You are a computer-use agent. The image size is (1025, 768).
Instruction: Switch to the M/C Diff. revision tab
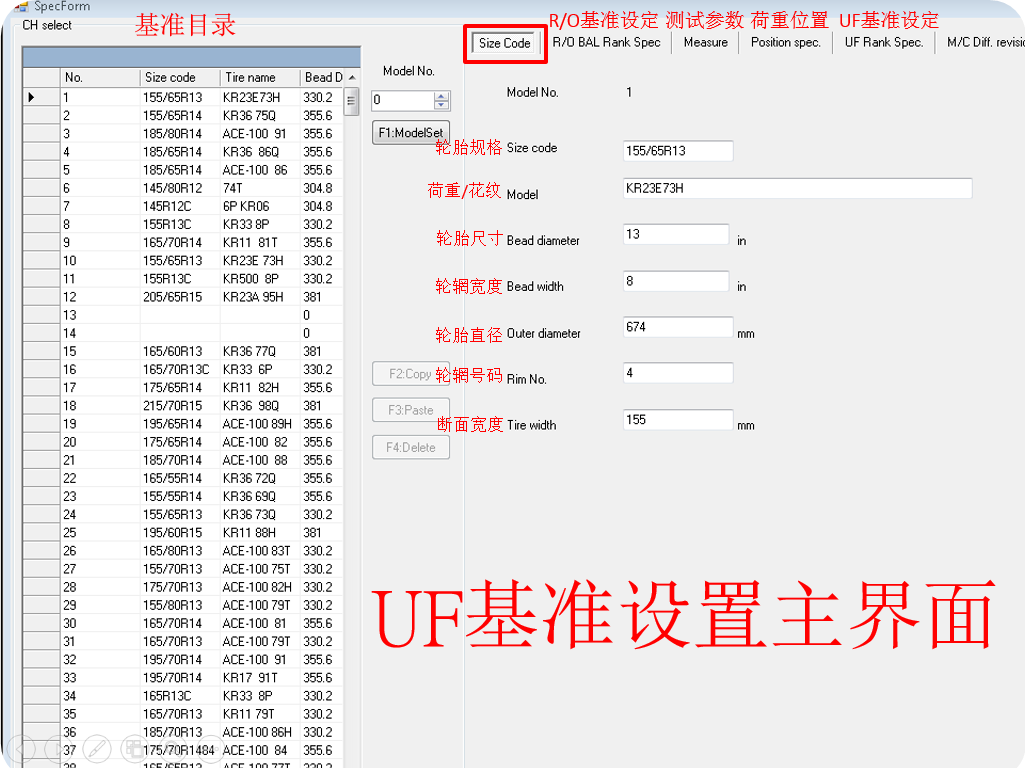pos(983,43)
